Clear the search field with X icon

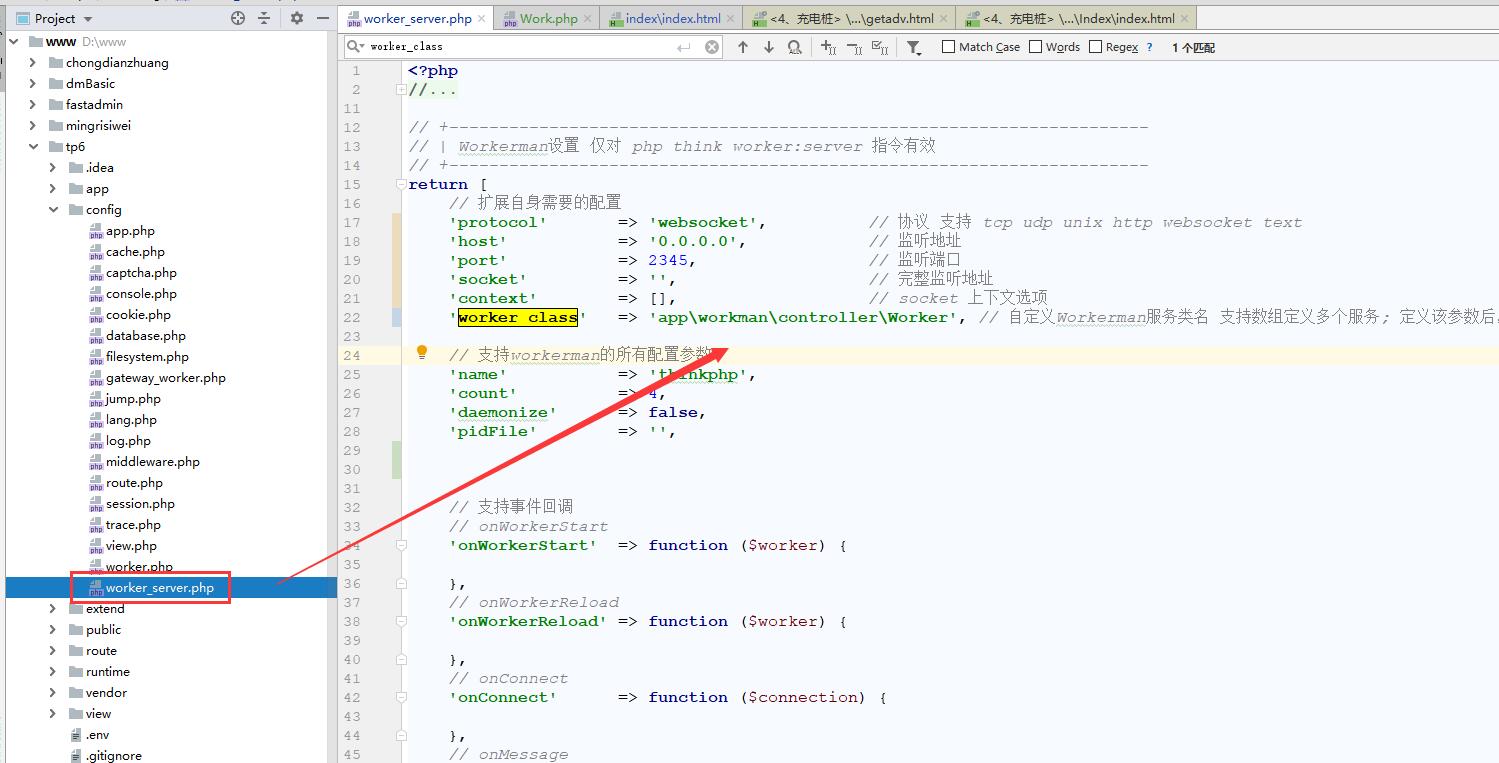pos(712,47)
